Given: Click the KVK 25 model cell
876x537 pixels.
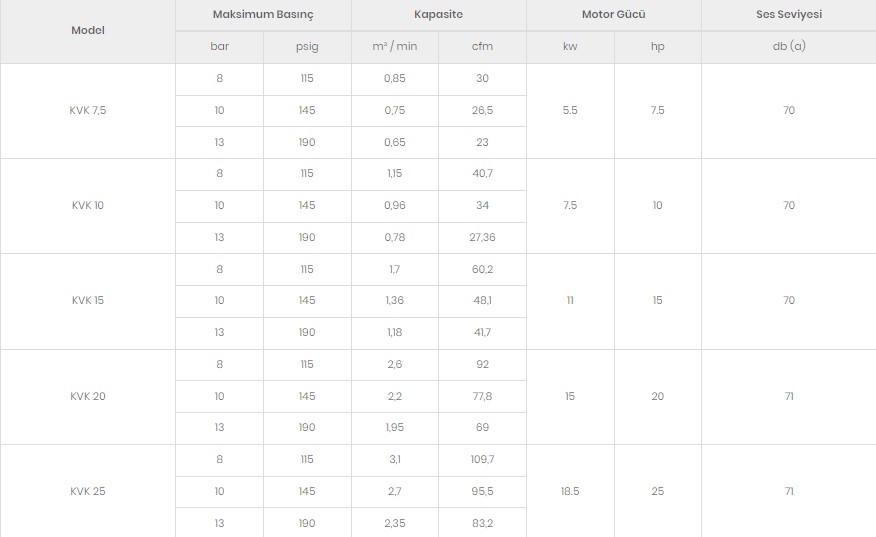Looking at the screenshot, I should coord(88,491).
